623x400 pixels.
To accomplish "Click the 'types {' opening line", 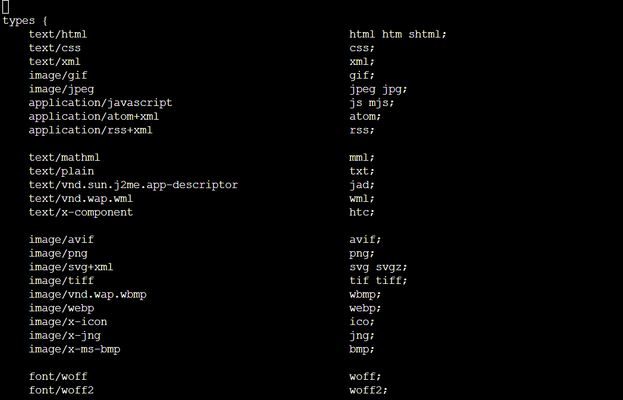I will tap(25, 21).
